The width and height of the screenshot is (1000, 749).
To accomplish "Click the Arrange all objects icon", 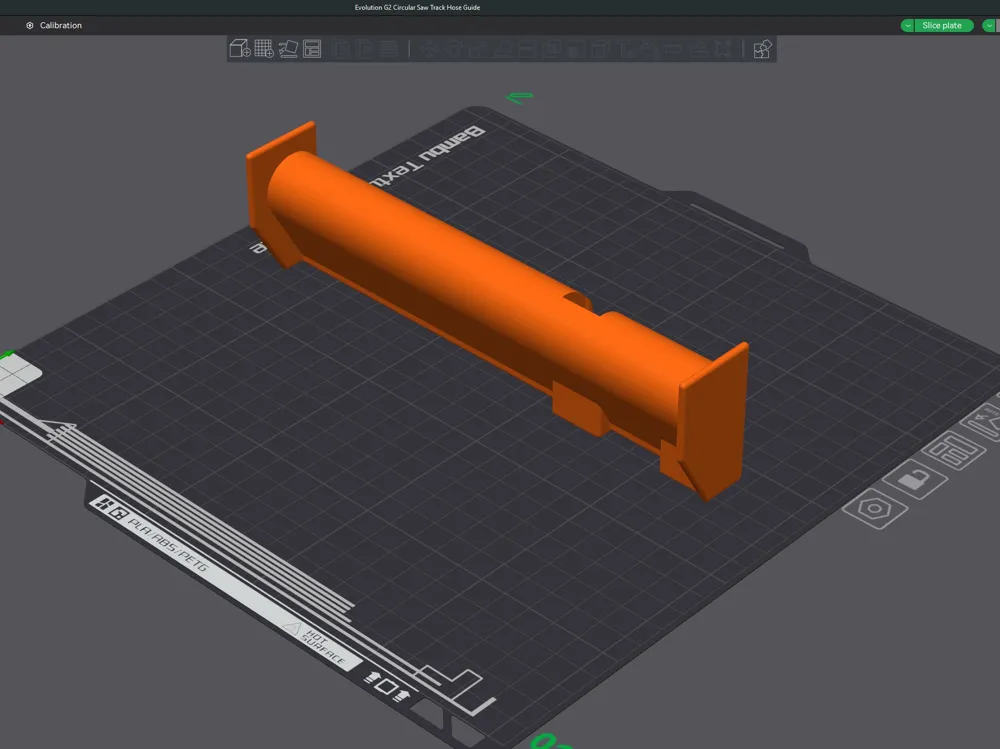I will pyautogui.click(x=312, y=48).
